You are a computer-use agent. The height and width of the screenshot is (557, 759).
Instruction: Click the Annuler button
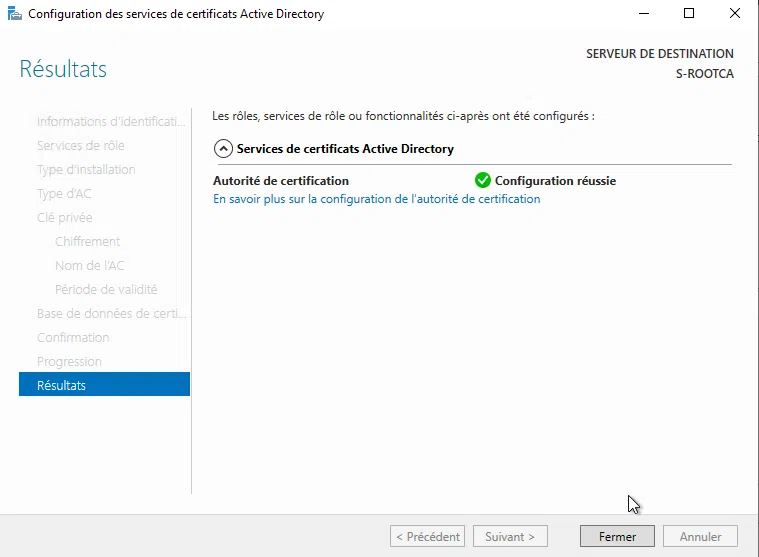[x=700, y=536]
